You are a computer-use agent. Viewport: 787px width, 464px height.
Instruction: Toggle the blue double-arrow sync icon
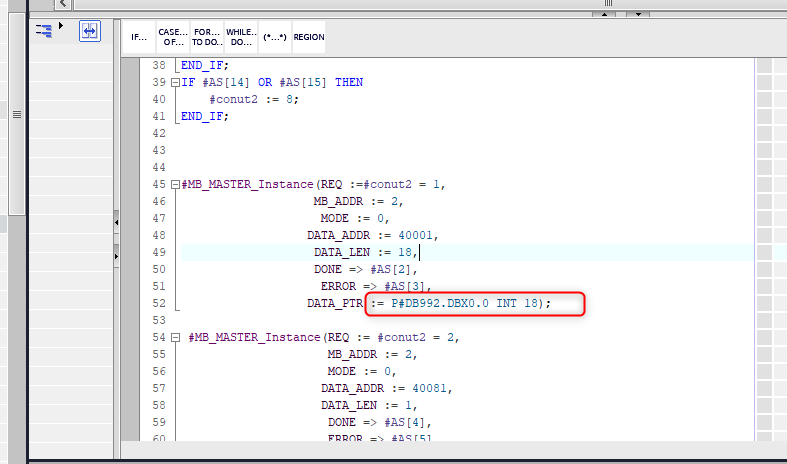90,31
